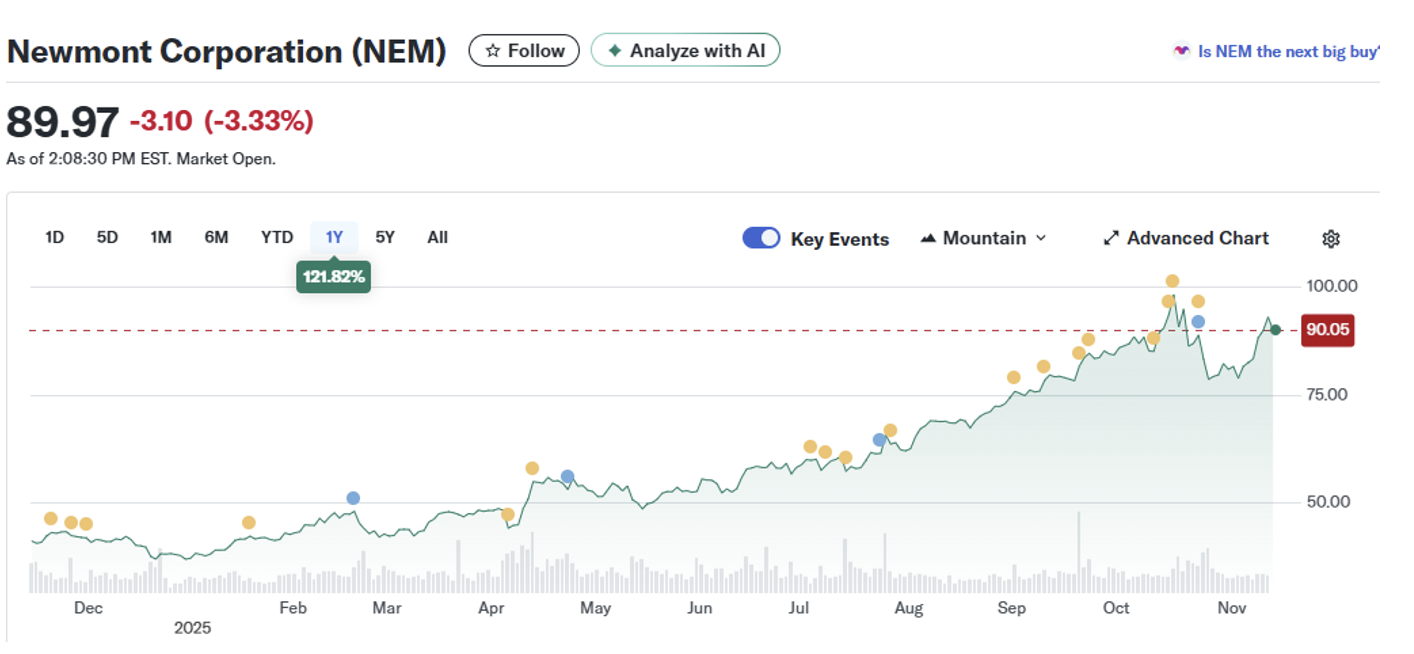This screenshot has height=654, width=1414.
Task: Click 'As of 2:08:30 PM EST. Market Open.' text
Action: tap(141, 159)
